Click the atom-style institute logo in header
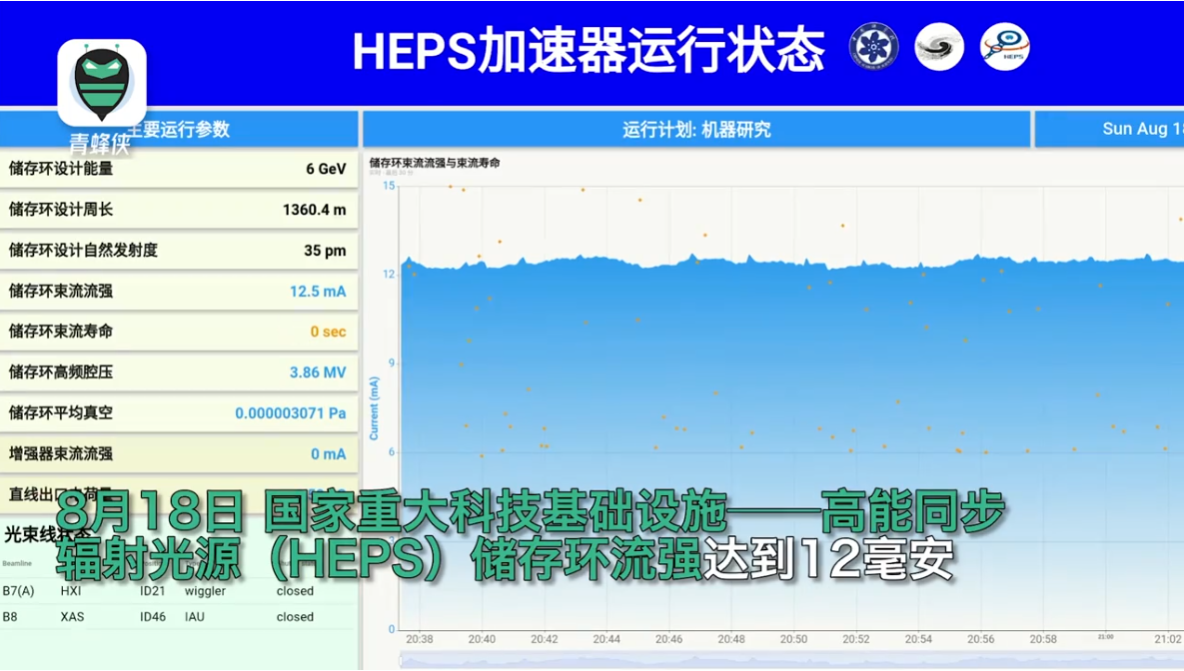1184x671 pixels. (873, 47)
